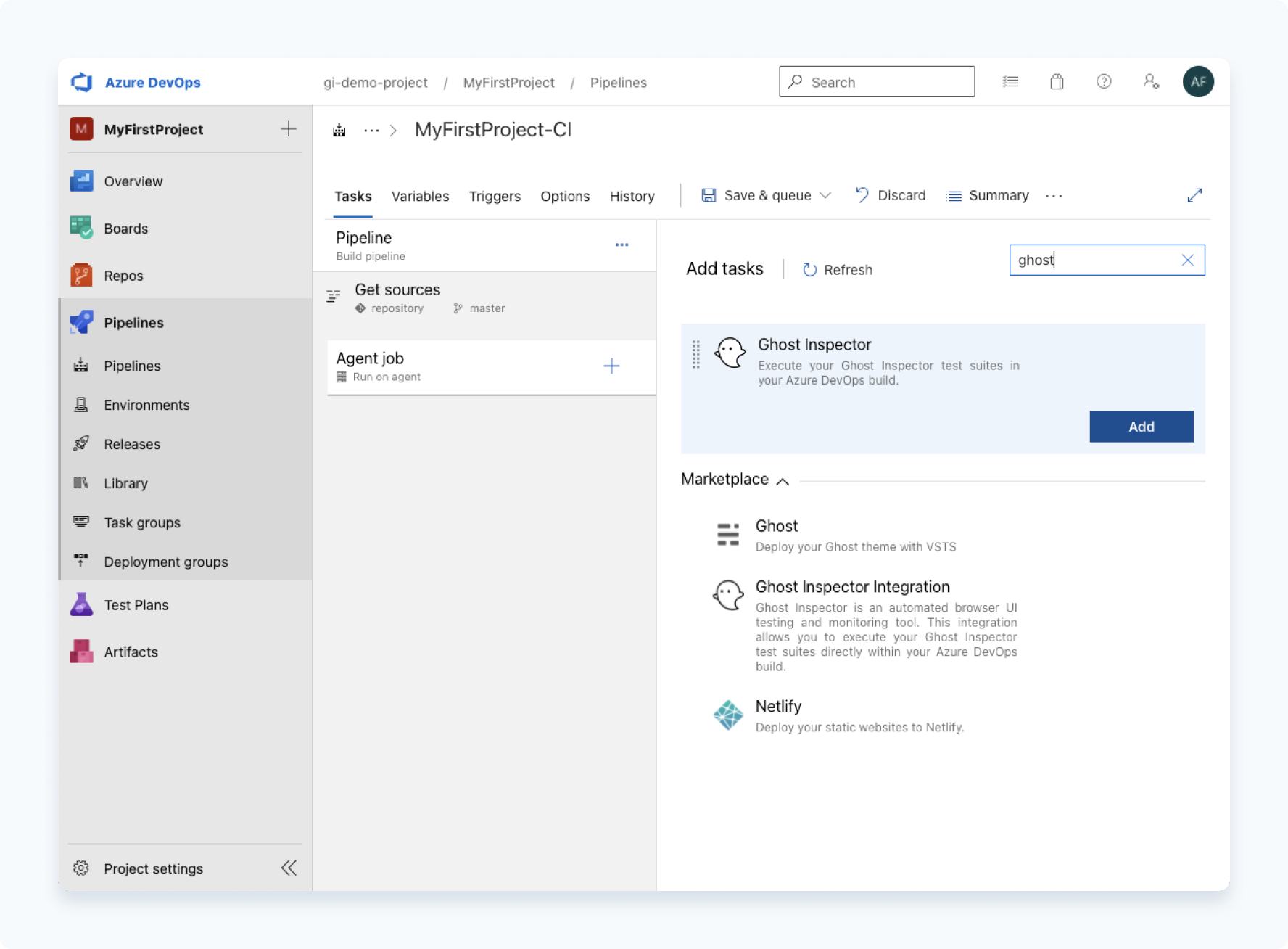Click the Releases rocket icon
Screen dimensions: 1288x949
click(81, 444)
